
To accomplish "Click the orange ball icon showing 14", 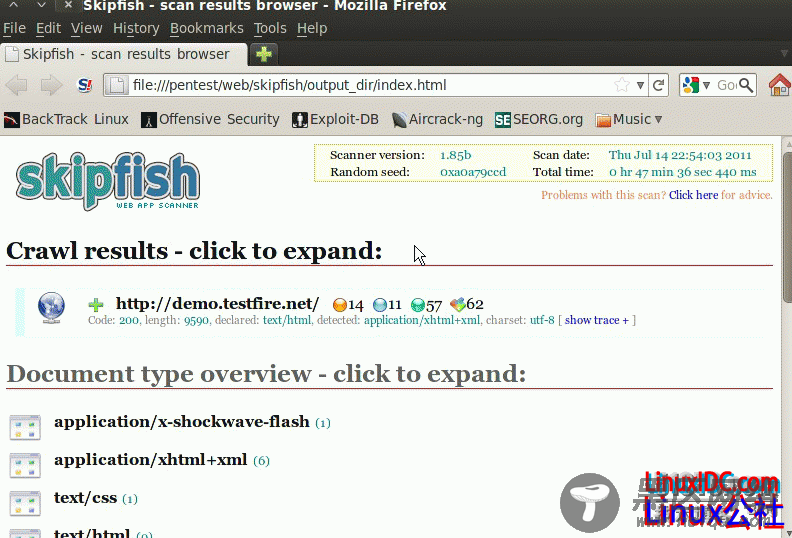I will click(340, 305).
